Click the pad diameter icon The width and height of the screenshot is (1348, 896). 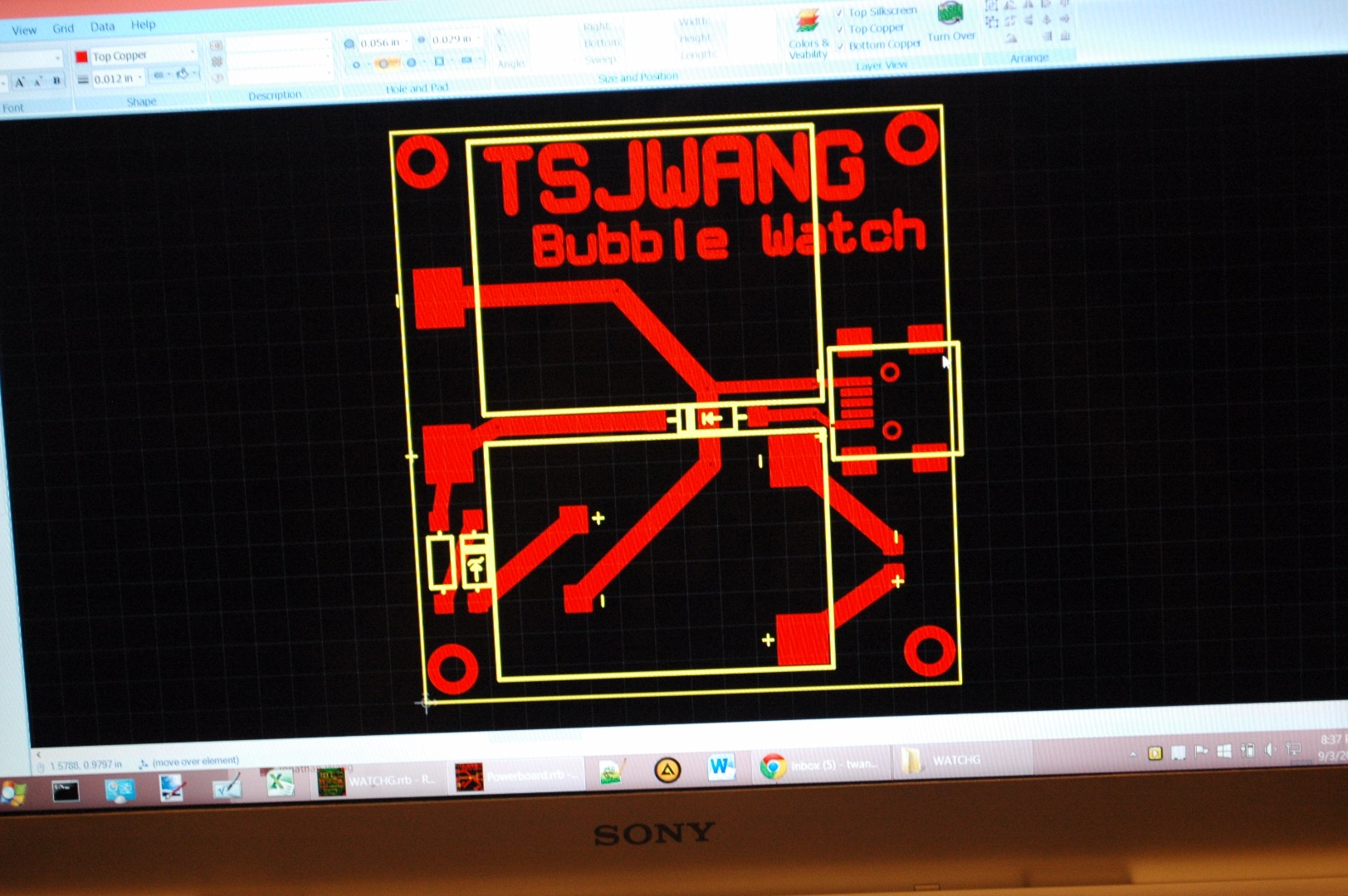349,44
